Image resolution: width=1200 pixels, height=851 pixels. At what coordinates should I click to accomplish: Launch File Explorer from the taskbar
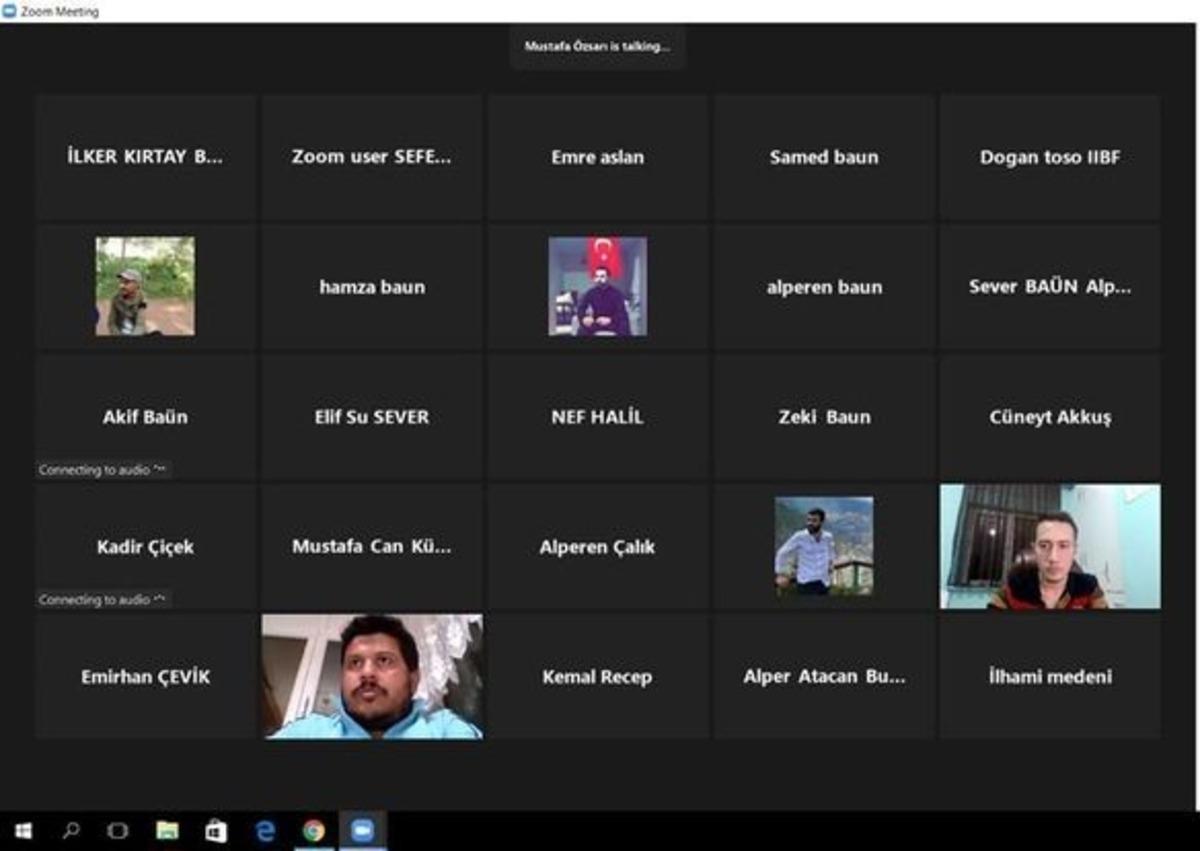coord(167,830)
